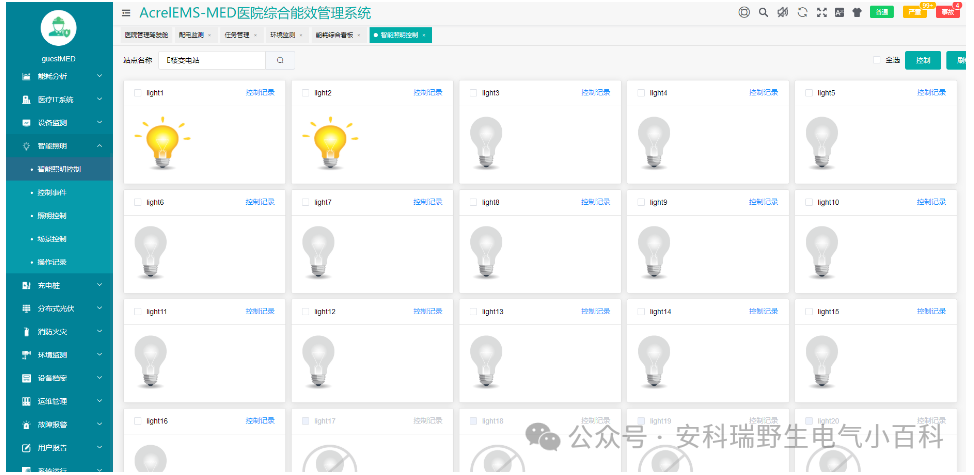The height and width of the screenshot is (475, 974).
Task: Enter fullscreen with the expand arrows icon
Action: coord(822,12)
